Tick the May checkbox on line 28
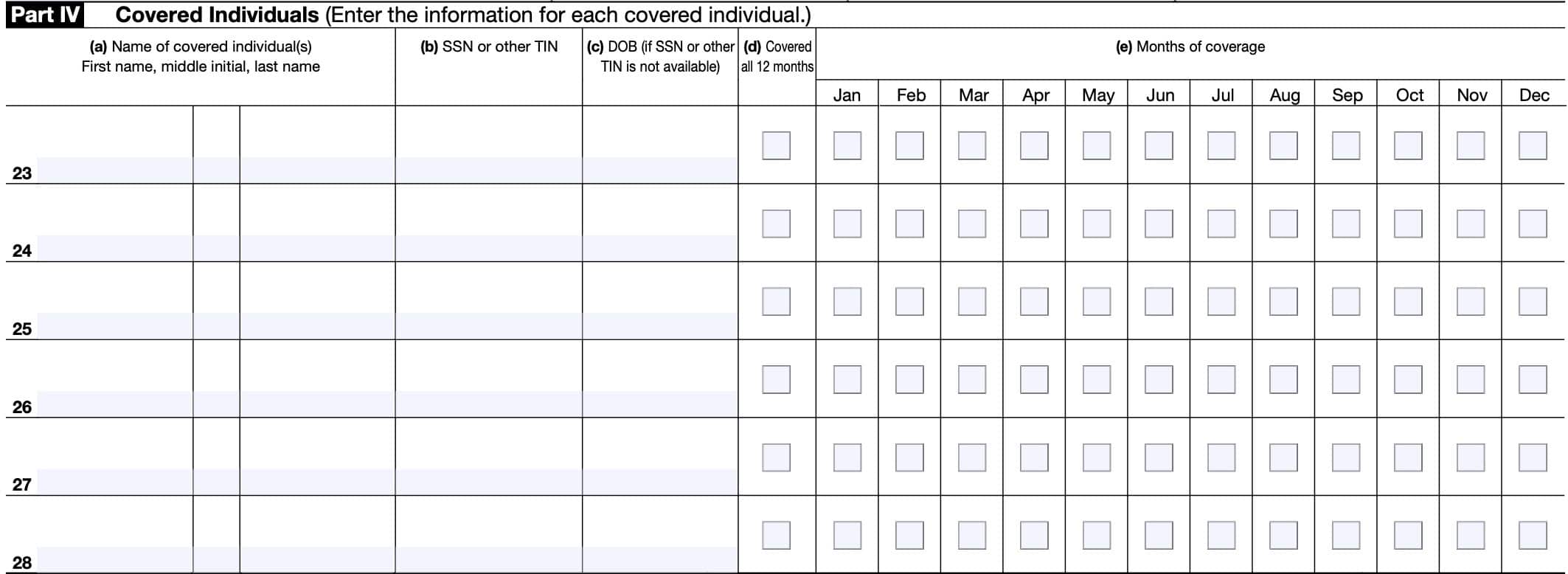The height and width of the screenshot is (574, 1568). 1097,536
